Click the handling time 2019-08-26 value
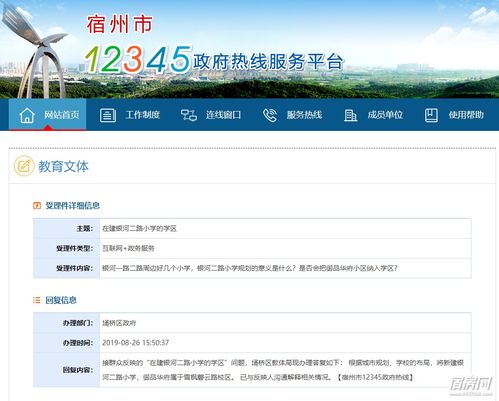 pyautogui.click(x=136, y=343)
